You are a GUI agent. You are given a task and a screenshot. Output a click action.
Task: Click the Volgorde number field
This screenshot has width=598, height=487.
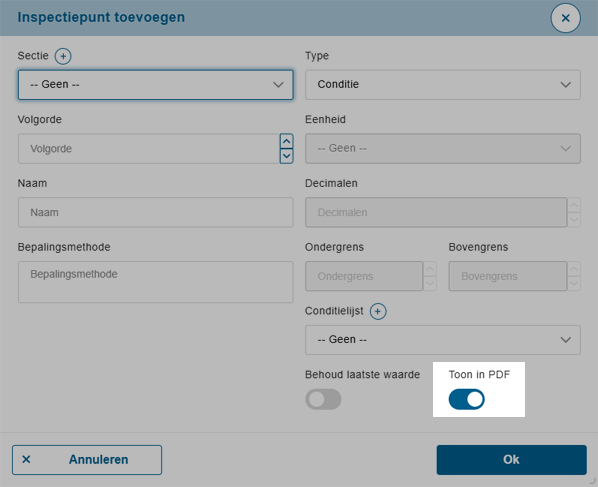pyautogui.click(x=149, y=148)
